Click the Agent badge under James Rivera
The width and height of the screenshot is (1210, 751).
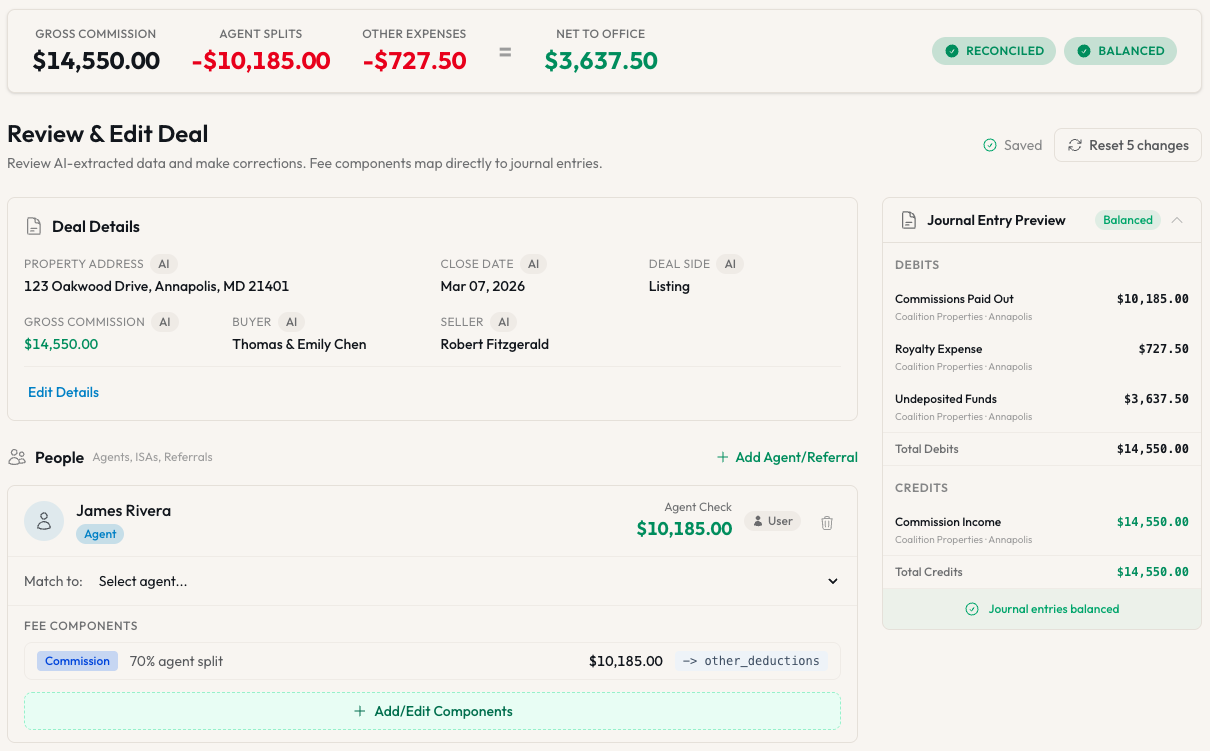[99, 534]
